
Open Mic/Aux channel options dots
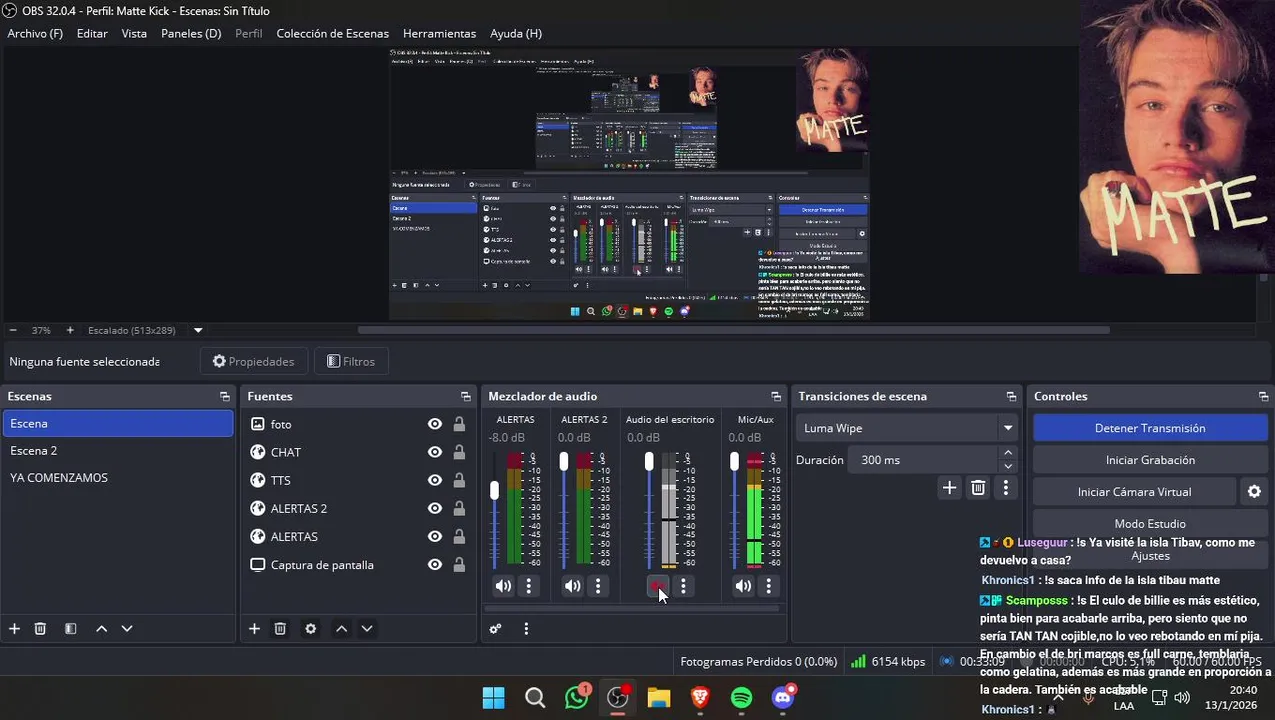coord(768,586)
